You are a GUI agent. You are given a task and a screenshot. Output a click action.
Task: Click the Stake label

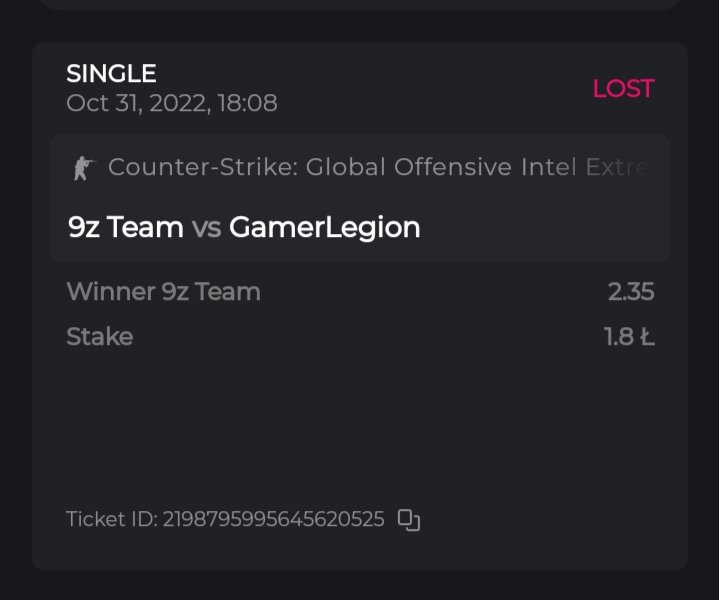tap(99, 337)
